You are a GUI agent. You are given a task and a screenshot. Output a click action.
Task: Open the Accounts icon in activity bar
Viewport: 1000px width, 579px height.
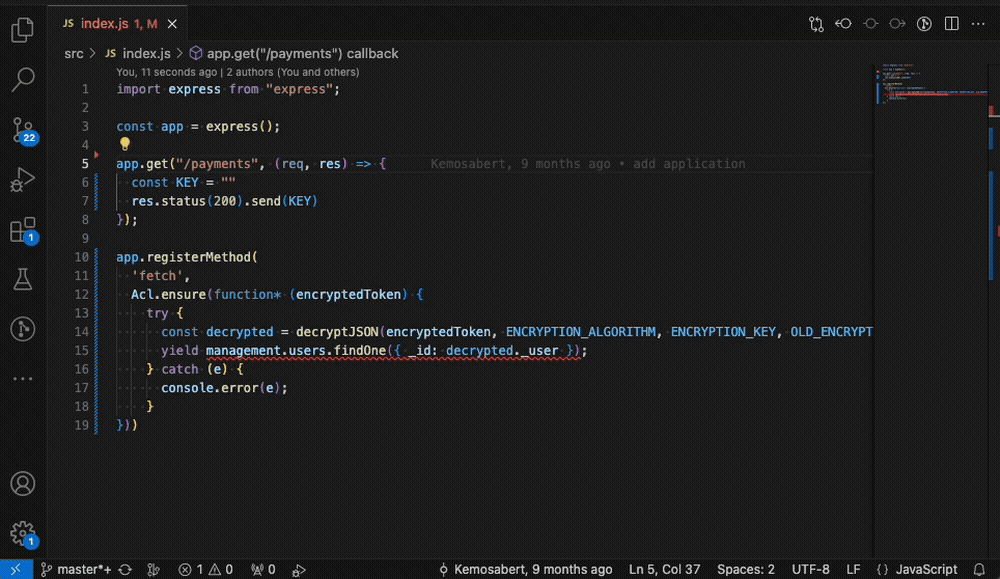pyautogui.click(x=22, y=484)
